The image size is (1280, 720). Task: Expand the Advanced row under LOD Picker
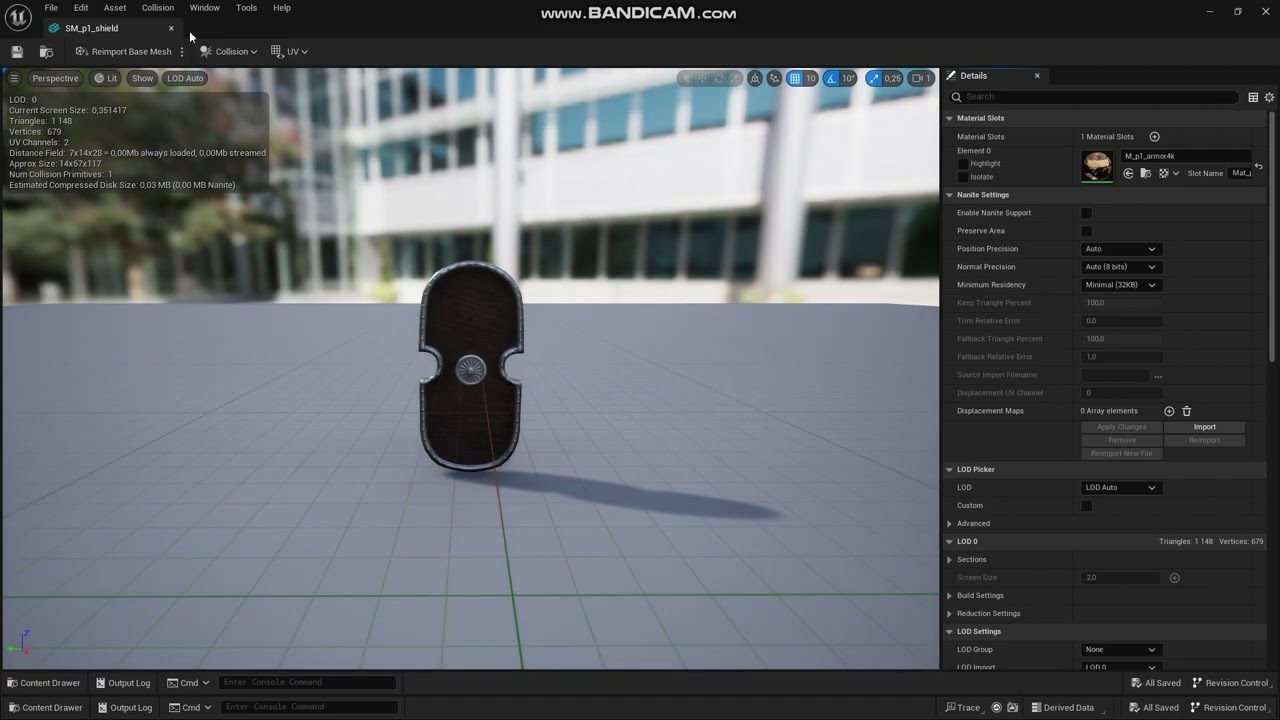[x=950, y=524]
